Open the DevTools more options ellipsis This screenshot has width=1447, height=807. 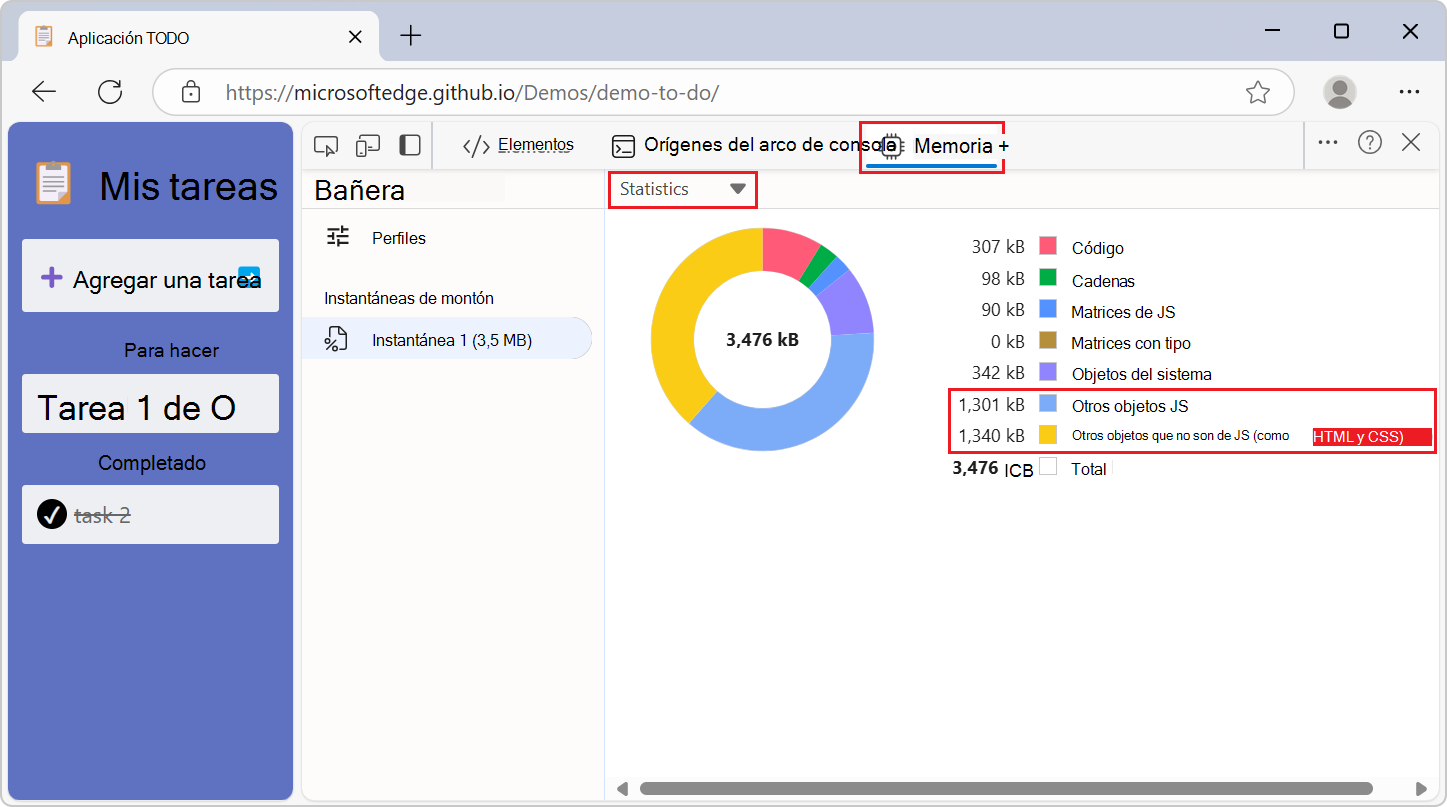pyautogui.click(x=1328, y=142)
